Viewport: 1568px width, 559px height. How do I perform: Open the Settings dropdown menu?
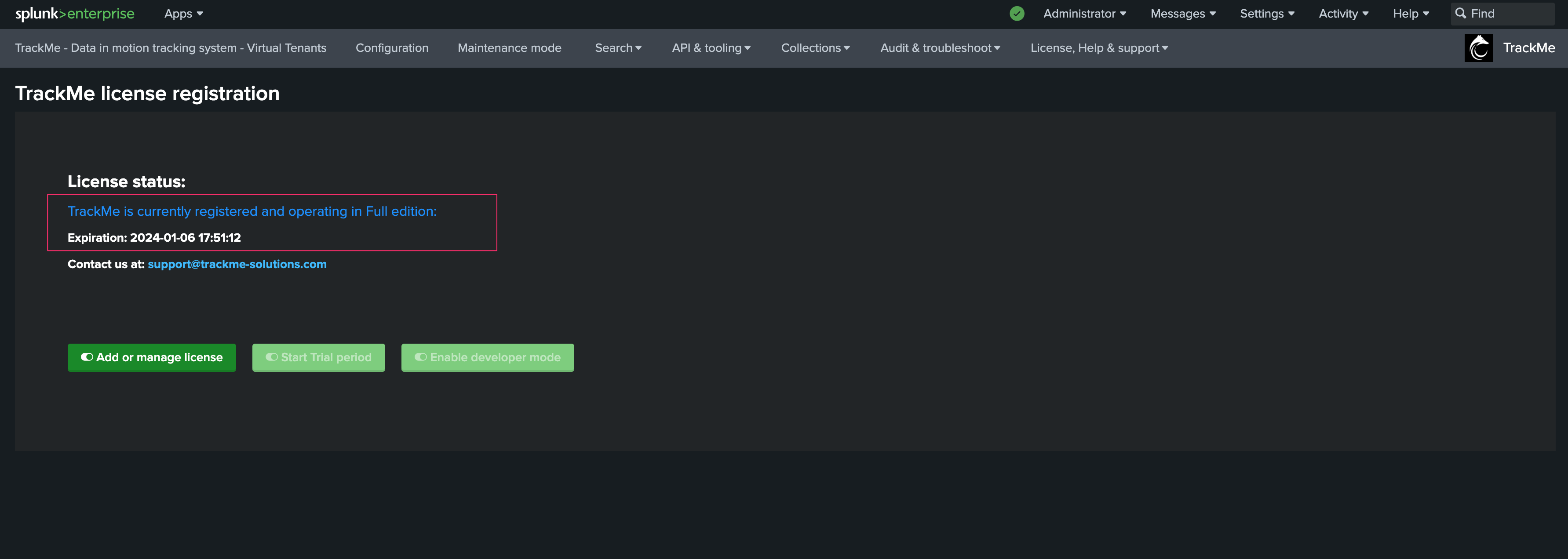click(1267, 13)
